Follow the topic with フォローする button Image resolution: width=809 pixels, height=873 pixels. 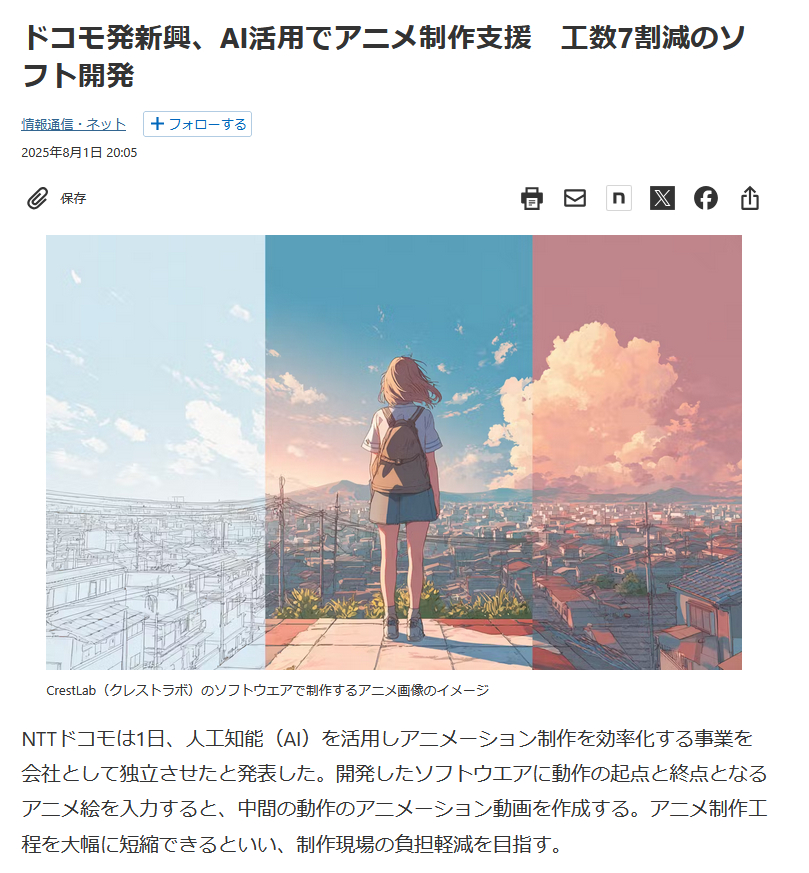pos(197,124)
